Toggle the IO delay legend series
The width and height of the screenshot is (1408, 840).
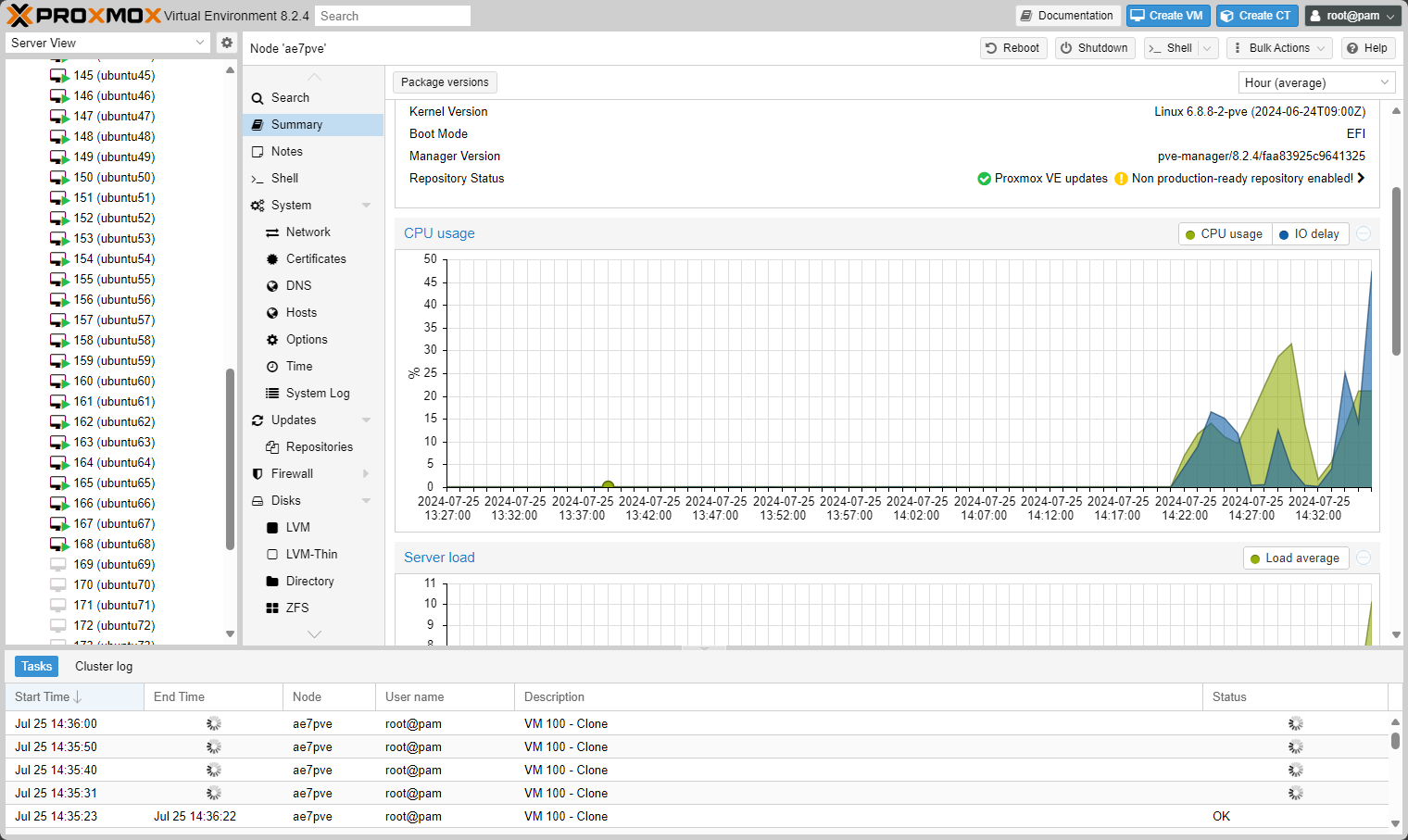coord(1310,234)
